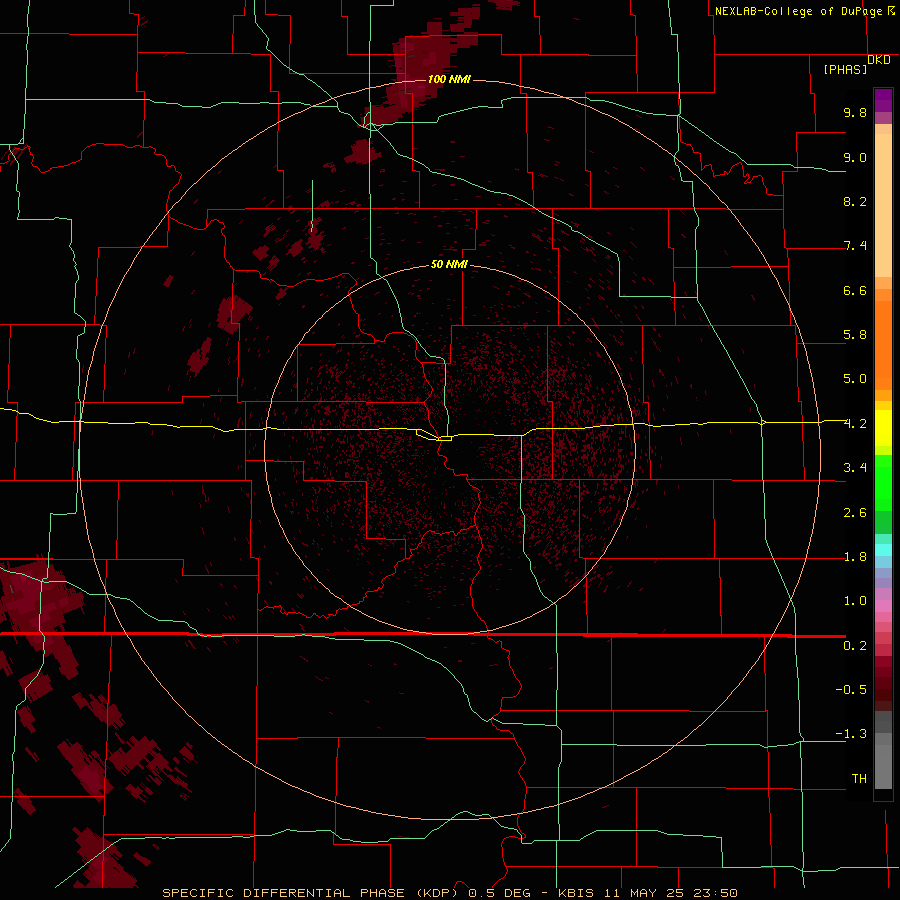Image resolution: width=900 pixels, height=900 pixels.
Task: Select the 1.0 legend value
Action: pos(855,601)
